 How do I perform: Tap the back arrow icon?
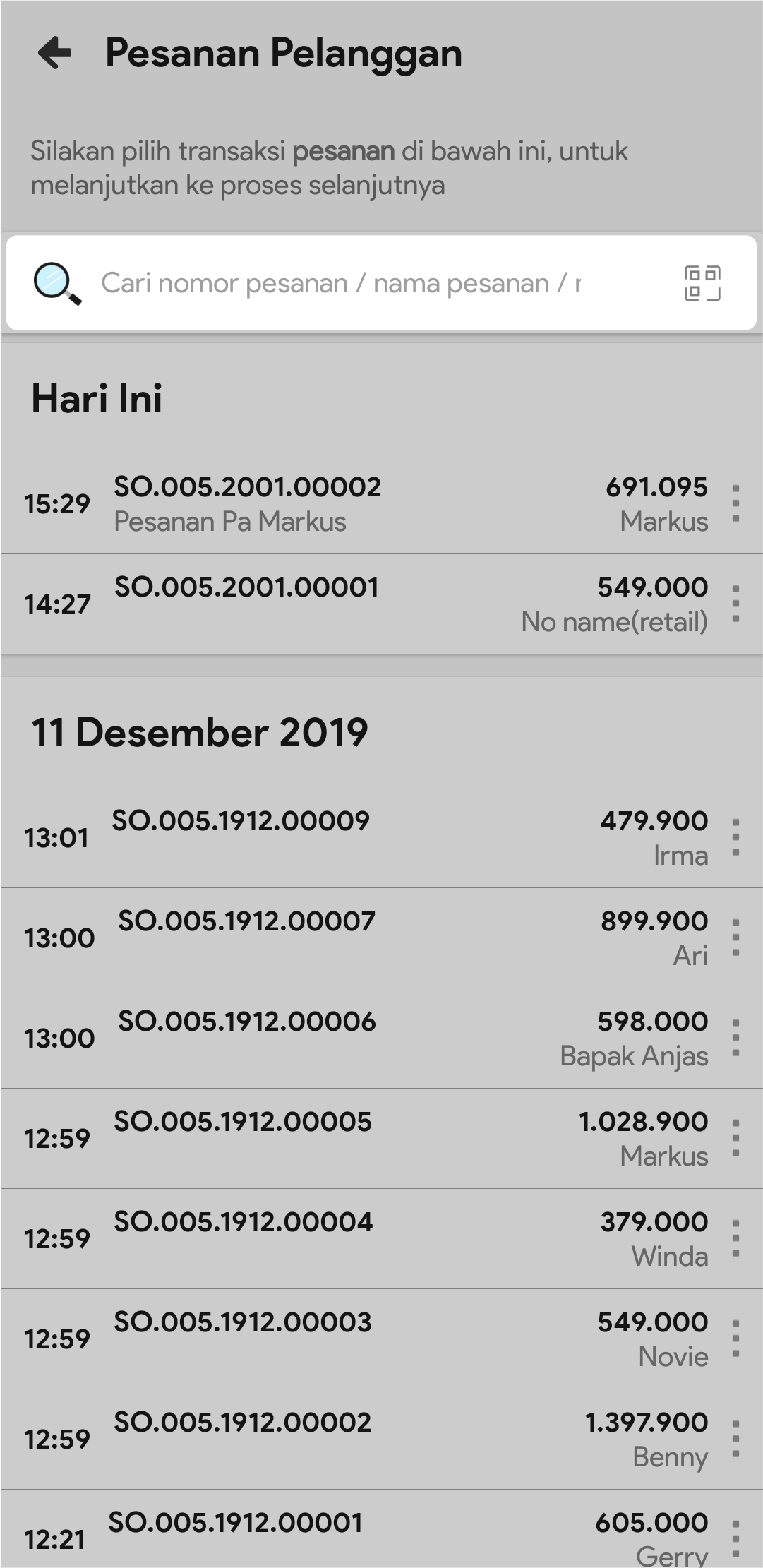(x=55, y=53)
